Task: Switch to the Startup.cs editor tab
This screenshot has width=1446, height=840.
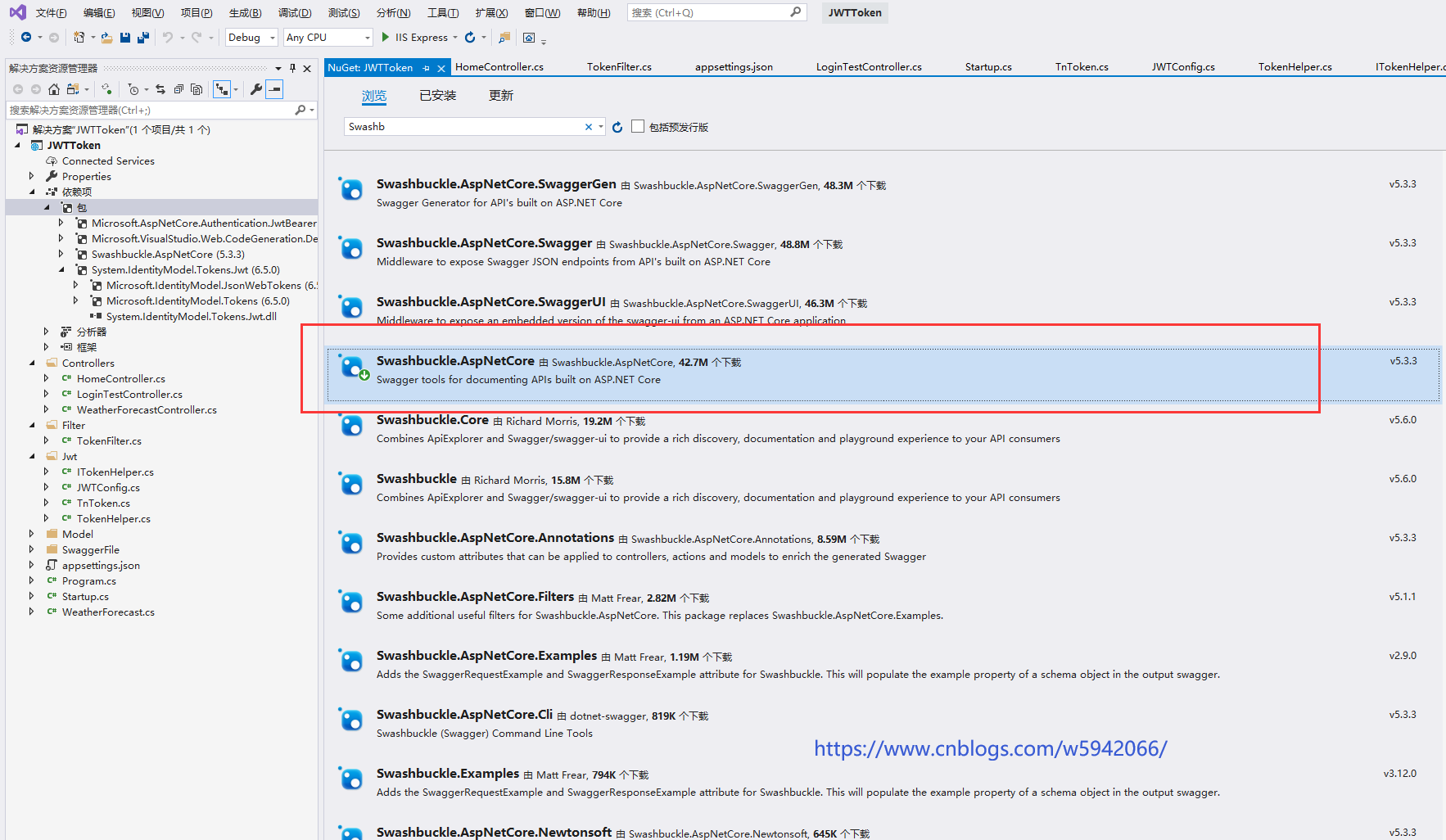Action: (987, 67)
